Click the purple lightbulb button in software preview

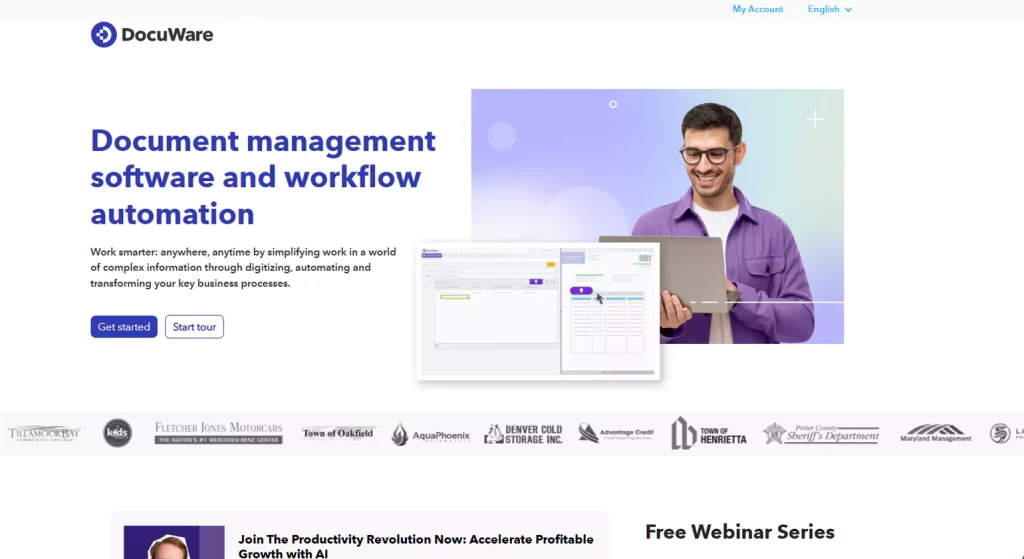(581, 291)
